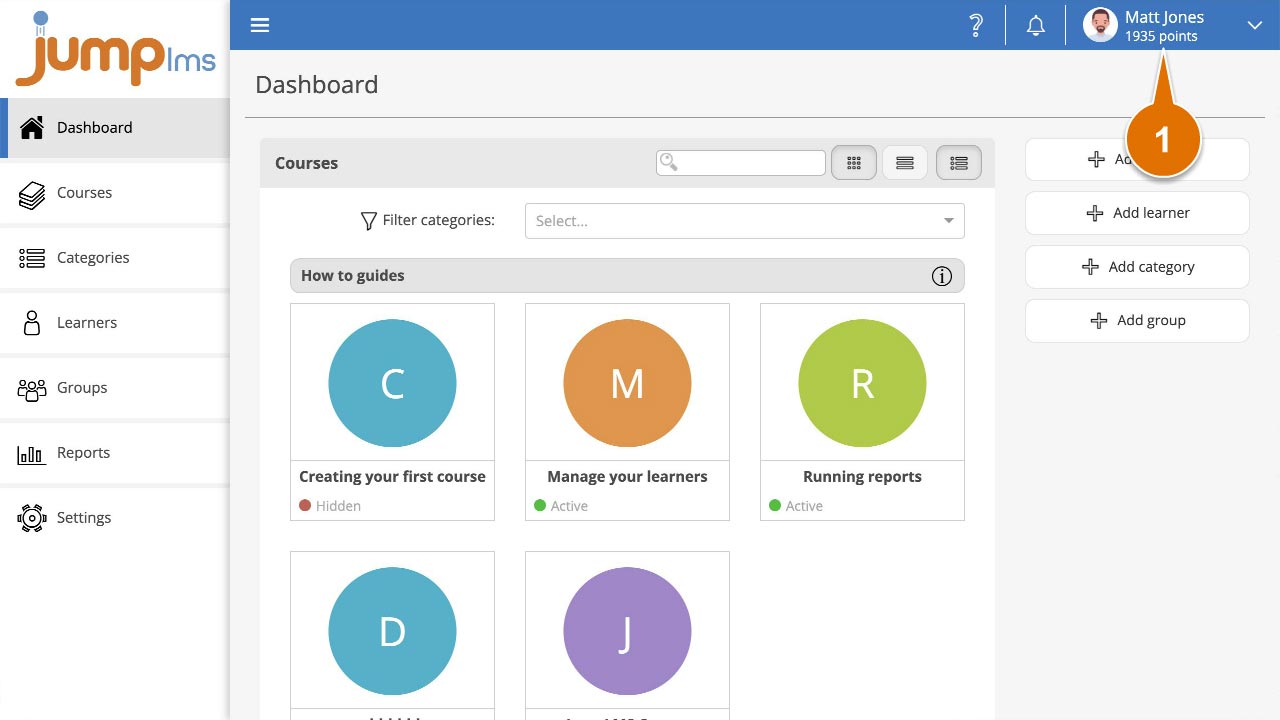The image size is (1280, 720).
Task: Switch to list view of courses
Action: click(905, 163)
